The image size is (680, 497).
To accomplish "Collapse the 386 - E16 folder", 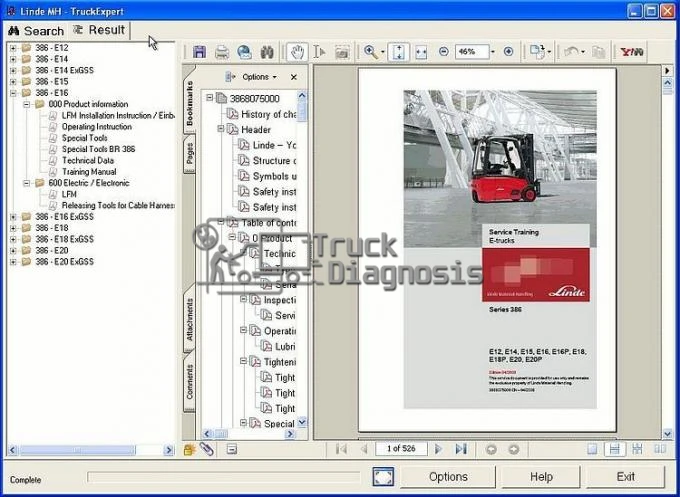I will 13,93.
